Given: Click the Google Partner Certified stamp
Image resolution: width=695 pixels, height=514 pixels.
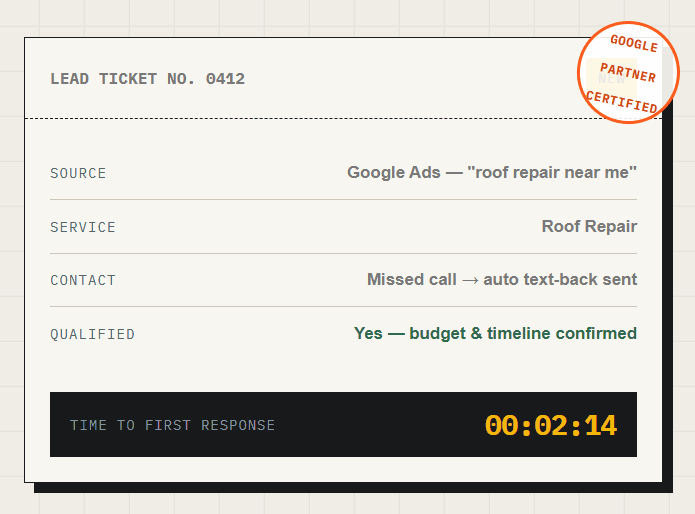Looking at the screenshot, I should coord(628,72).
